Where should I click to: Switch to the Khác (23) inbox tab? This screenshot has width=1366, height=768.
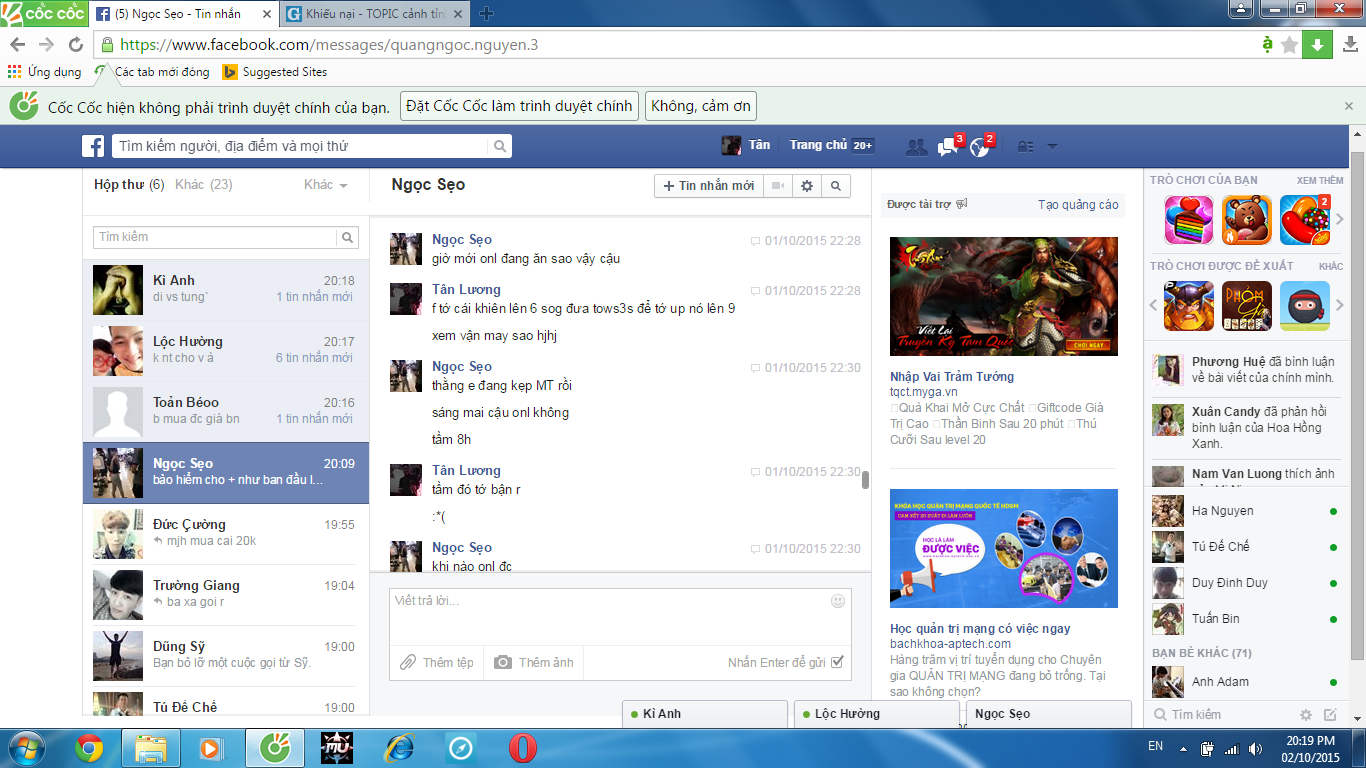point(203,185)
